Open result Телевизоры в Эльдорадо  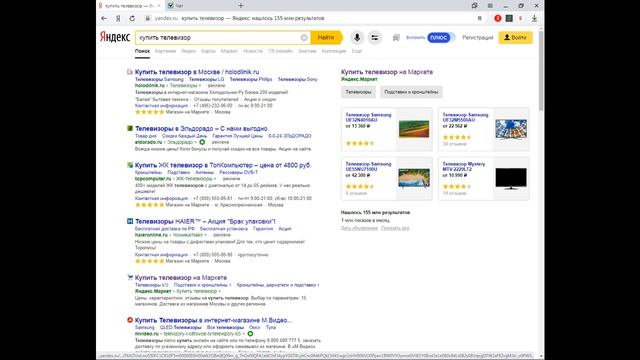click(x=202, y=128)
